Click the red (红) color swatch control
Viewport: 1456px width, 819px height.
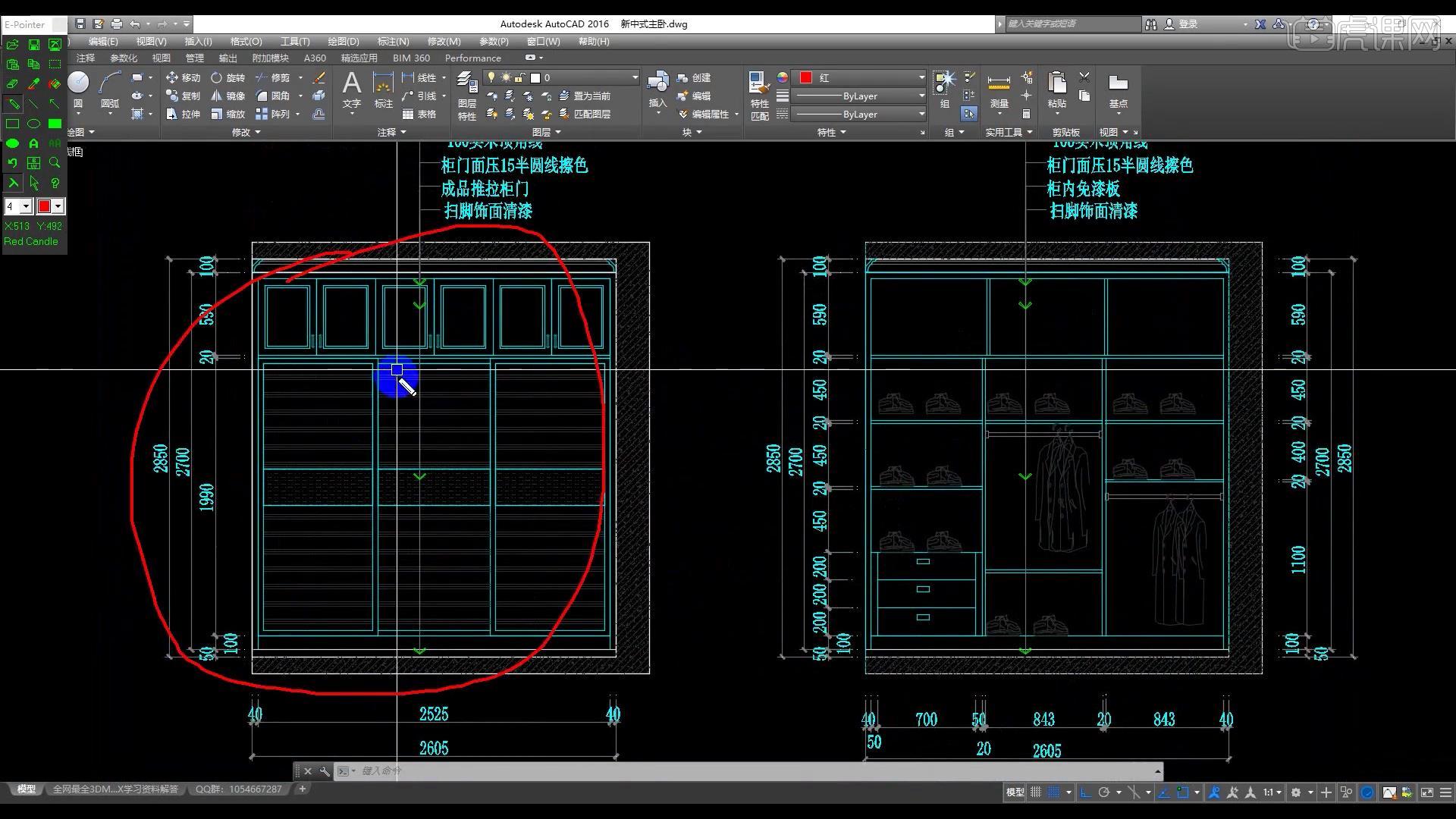point(806,77)
